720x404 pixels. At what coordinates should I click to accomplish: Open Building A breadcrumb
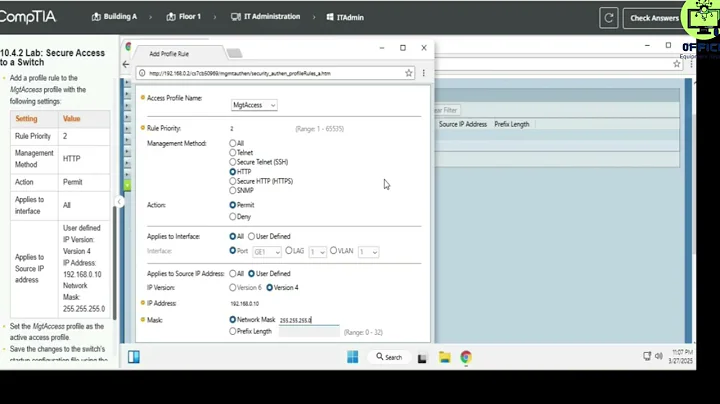point(114,17)
